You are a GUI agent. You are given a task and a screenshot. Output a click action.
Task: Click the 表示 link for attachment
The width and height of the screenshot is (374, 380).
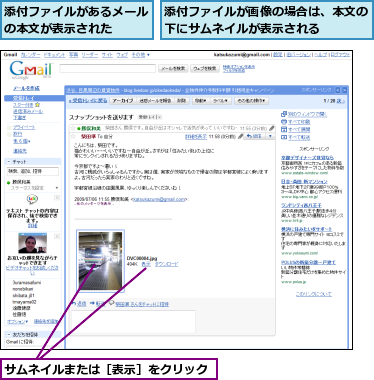[x=146, y=264]
